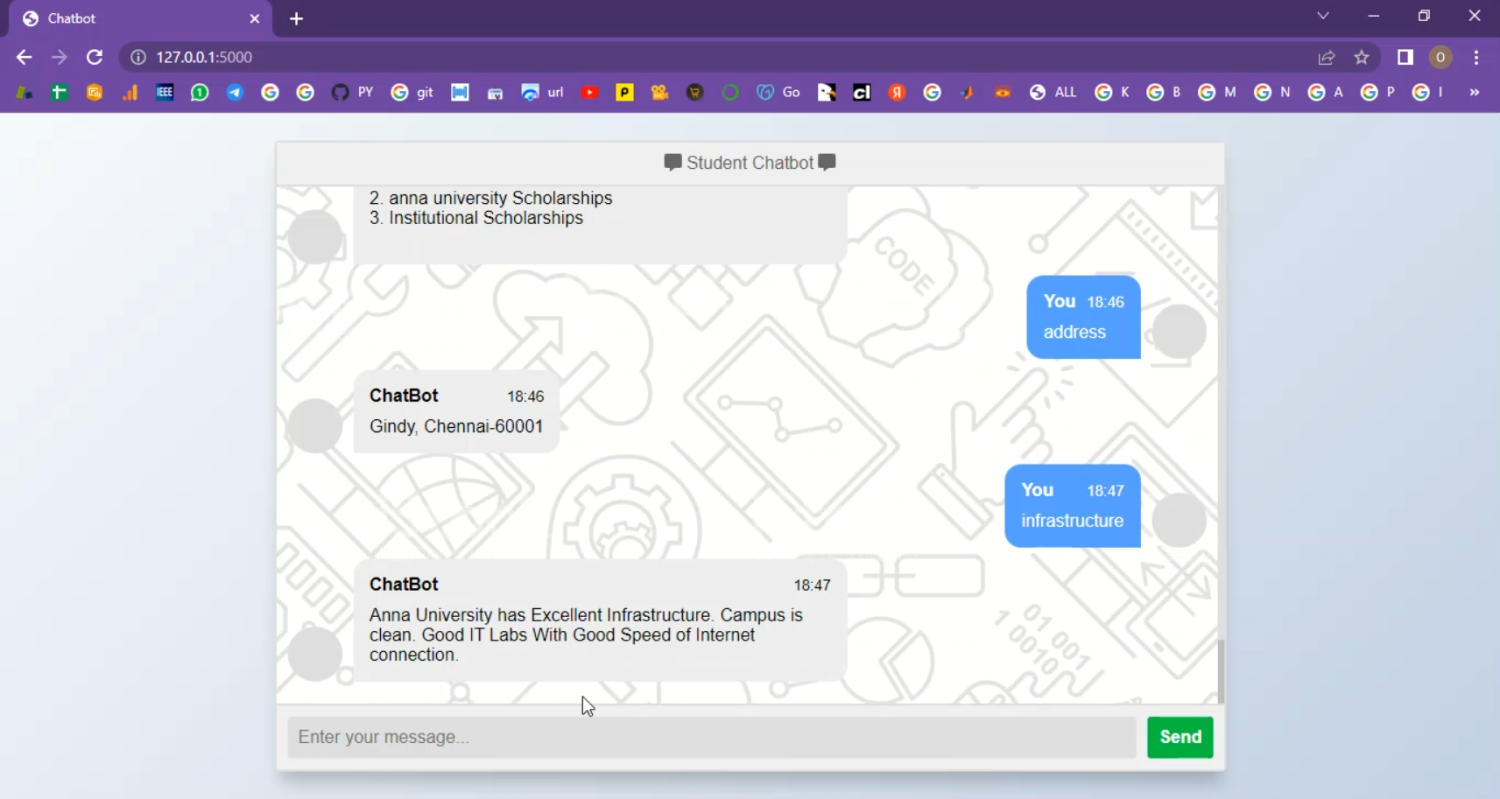Screen dimensions: 1500x799
Task: Reload the Chatbot page
Action: [94, 57]
